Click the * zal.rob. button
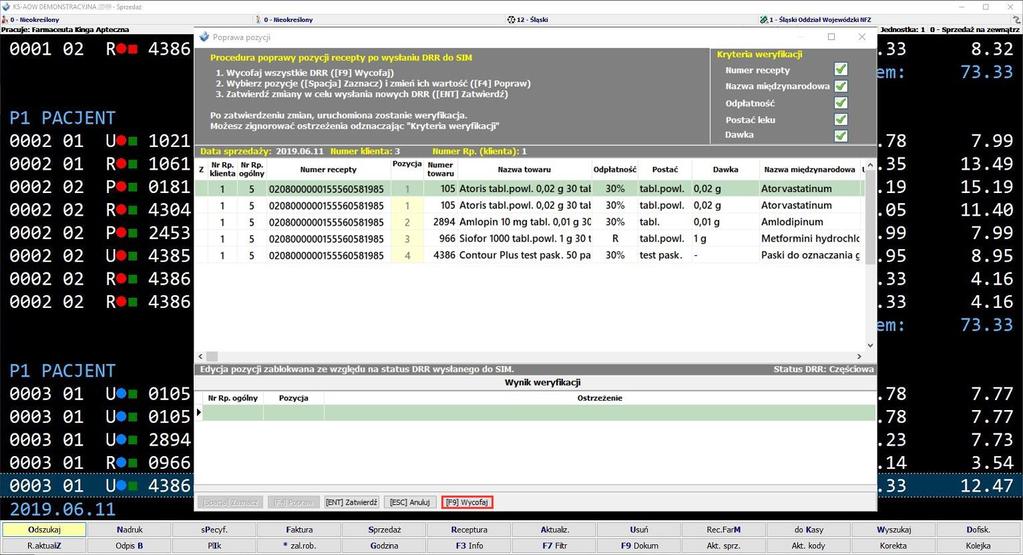The width and height of the screenshot is (1023, 555). pos(299,546)
